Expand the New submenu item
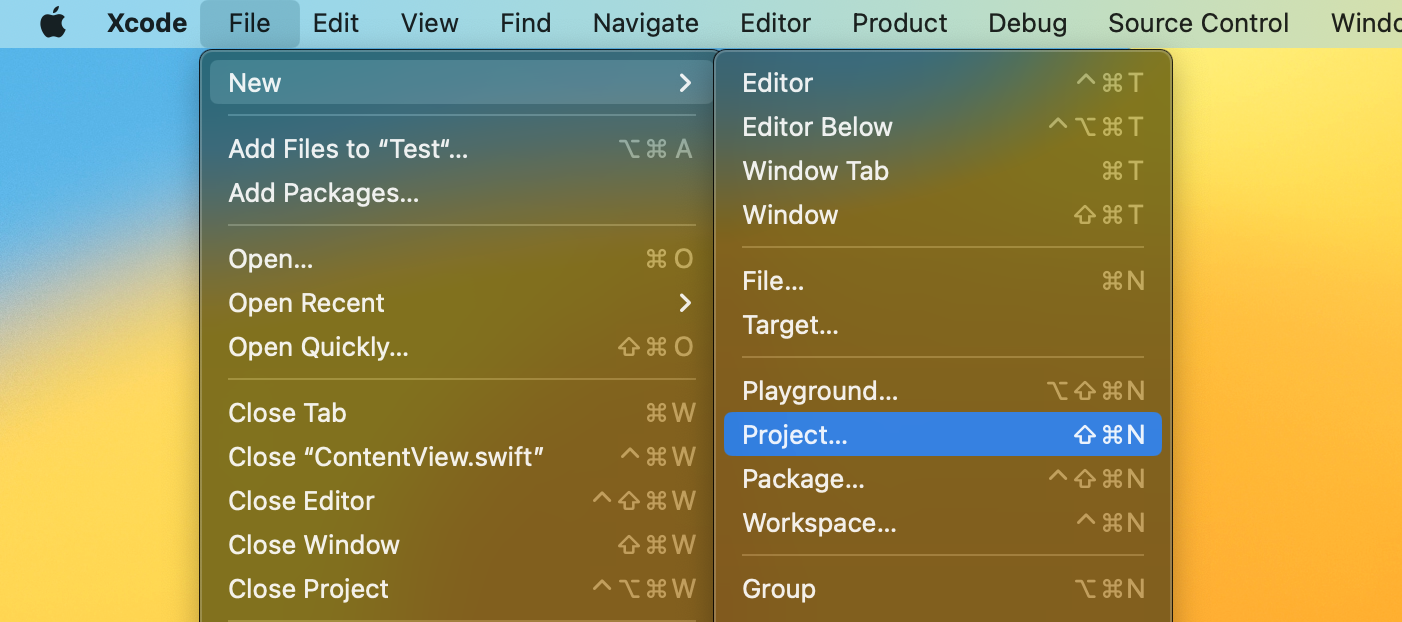The image size is (1402, 622). tap(461, 83)
